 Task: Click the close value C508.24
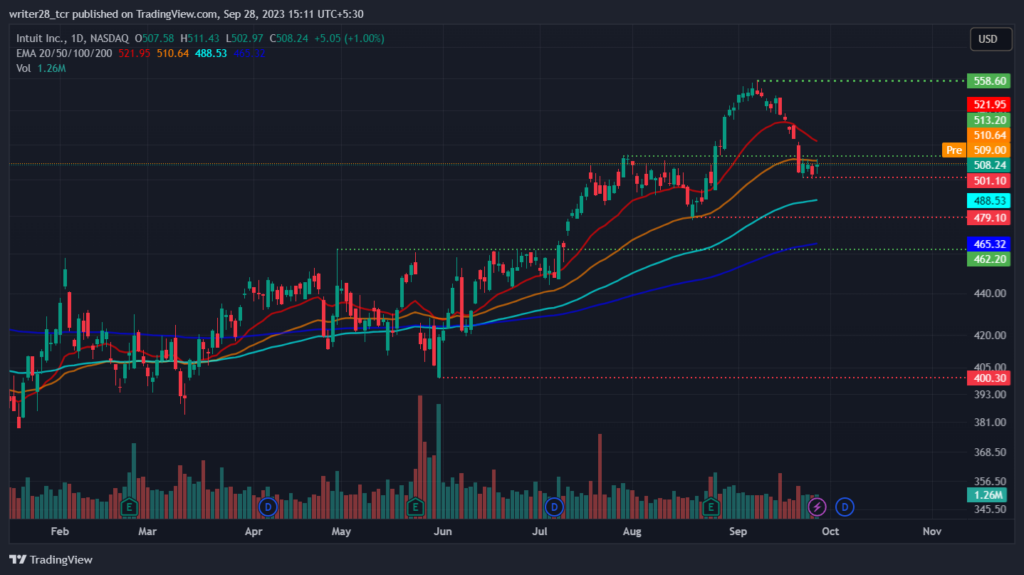point(289,39)
